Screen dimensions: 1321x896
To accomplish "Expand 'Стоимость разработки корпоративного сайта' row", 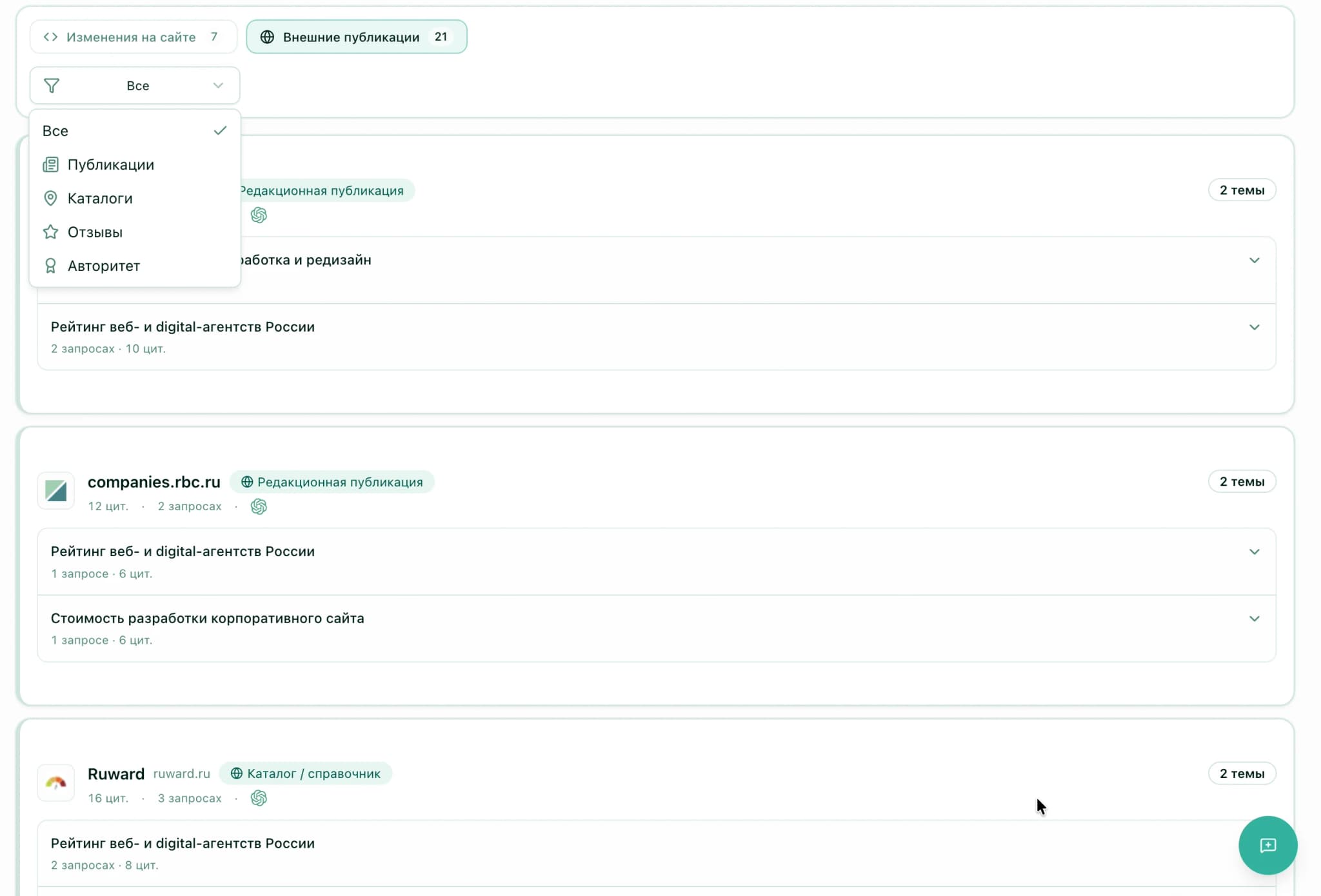I will click(x=1254, y=619).
